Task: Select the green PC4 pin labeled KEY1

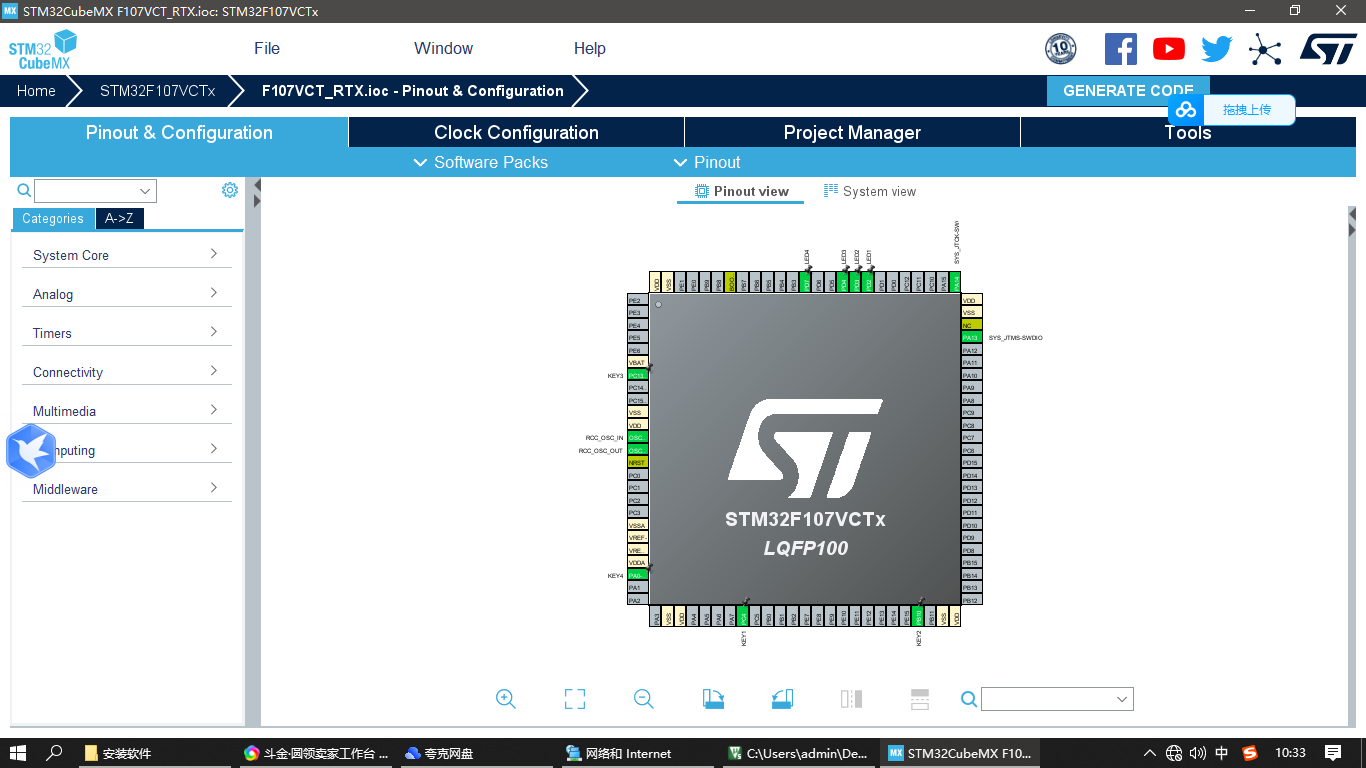Action: click(x=743, y=617)
